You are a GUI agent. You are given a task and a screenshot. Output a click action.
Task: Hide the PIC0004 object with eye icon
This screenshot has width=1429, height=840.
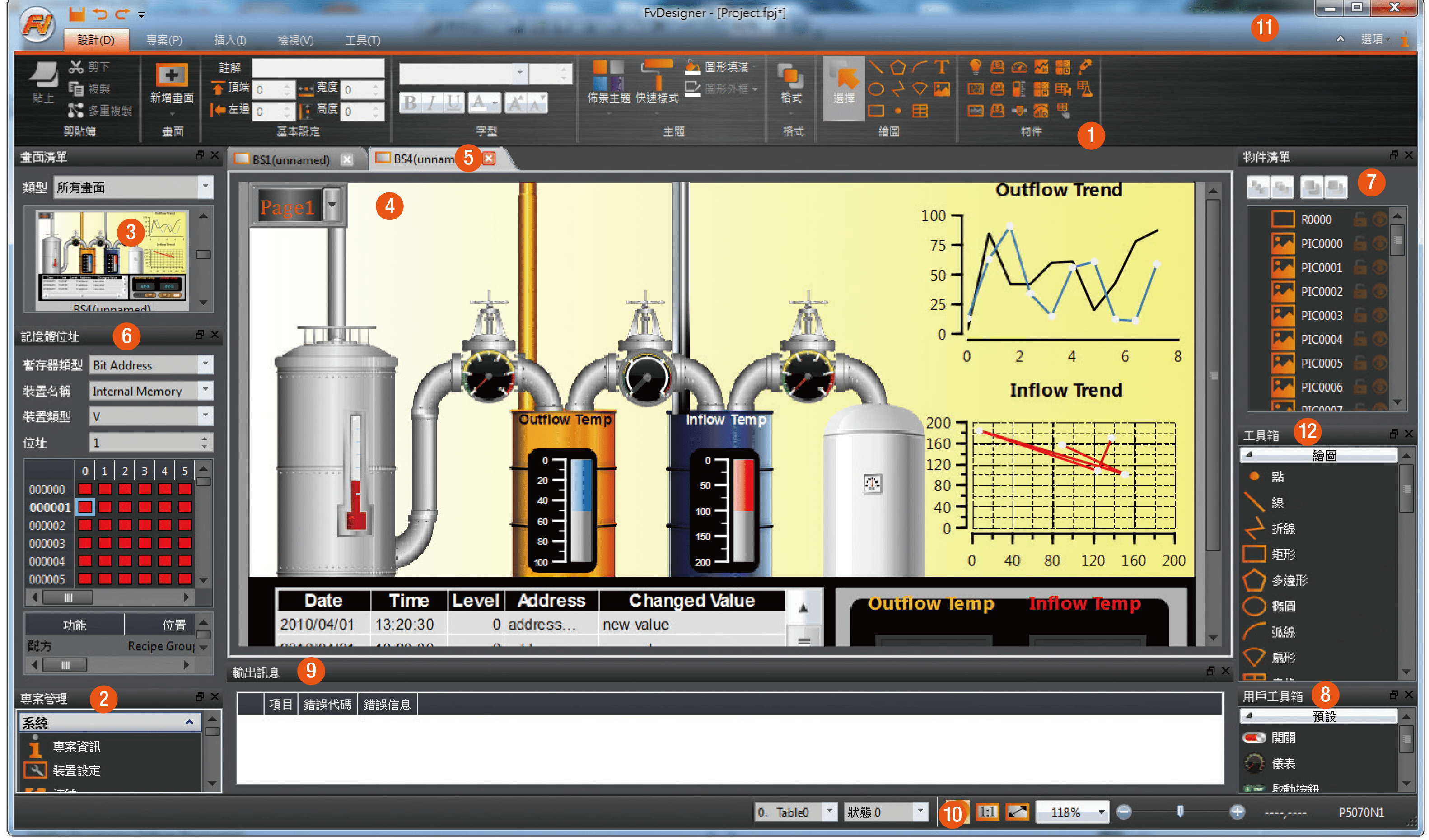1380,339
